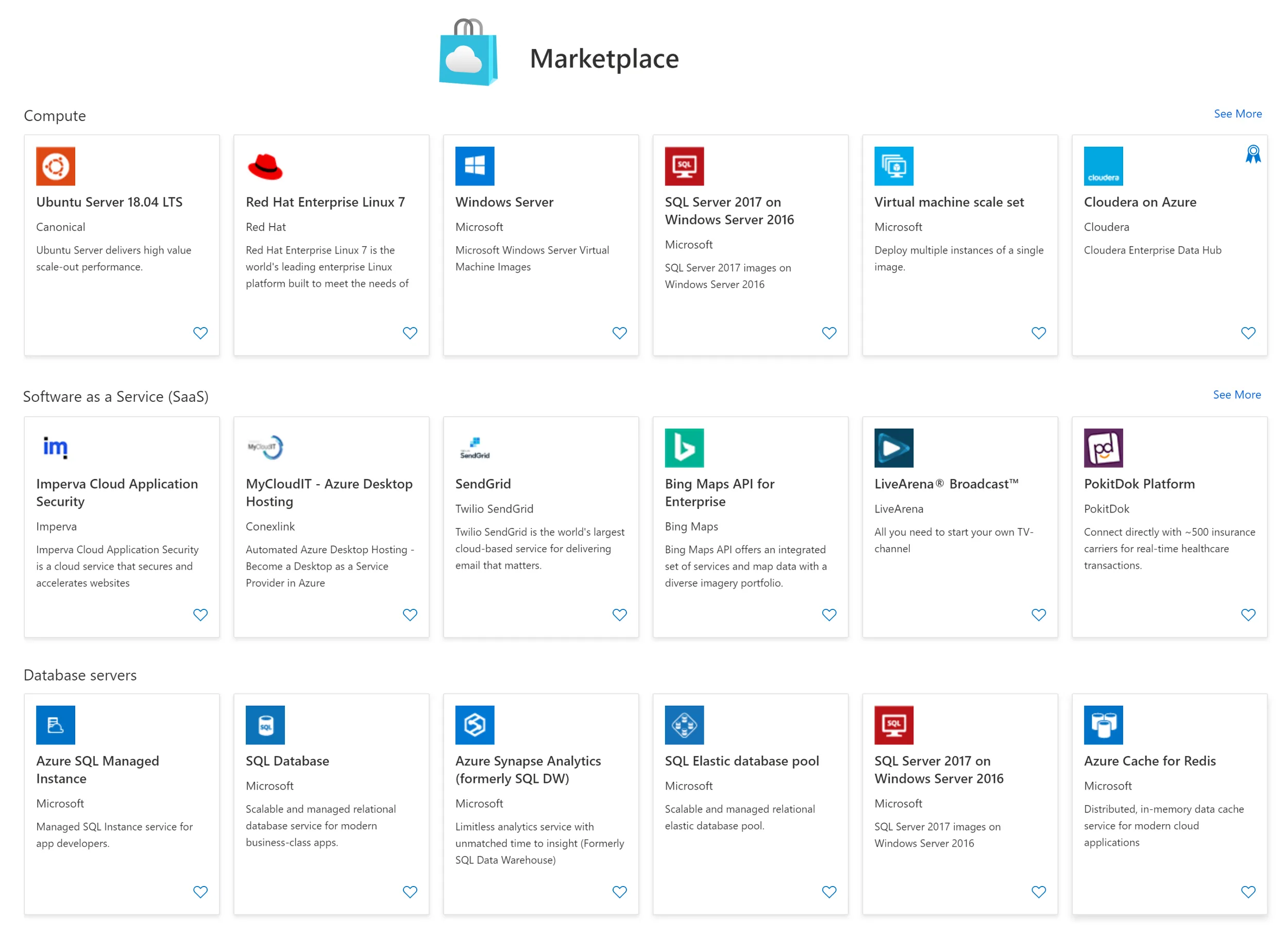Toggle heart on MyCloudIT Azure Desktop Hosting
This screenshot has height=936, width=1288.
pyautogui.click(x=410, y=615)
